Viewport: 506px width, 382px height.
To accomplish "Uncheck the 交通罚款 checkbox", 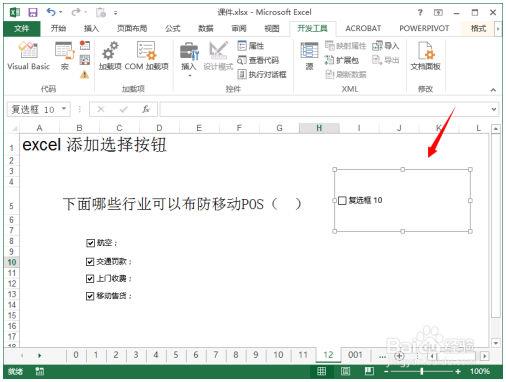I will pyautogui.click(x=90, y=262).
